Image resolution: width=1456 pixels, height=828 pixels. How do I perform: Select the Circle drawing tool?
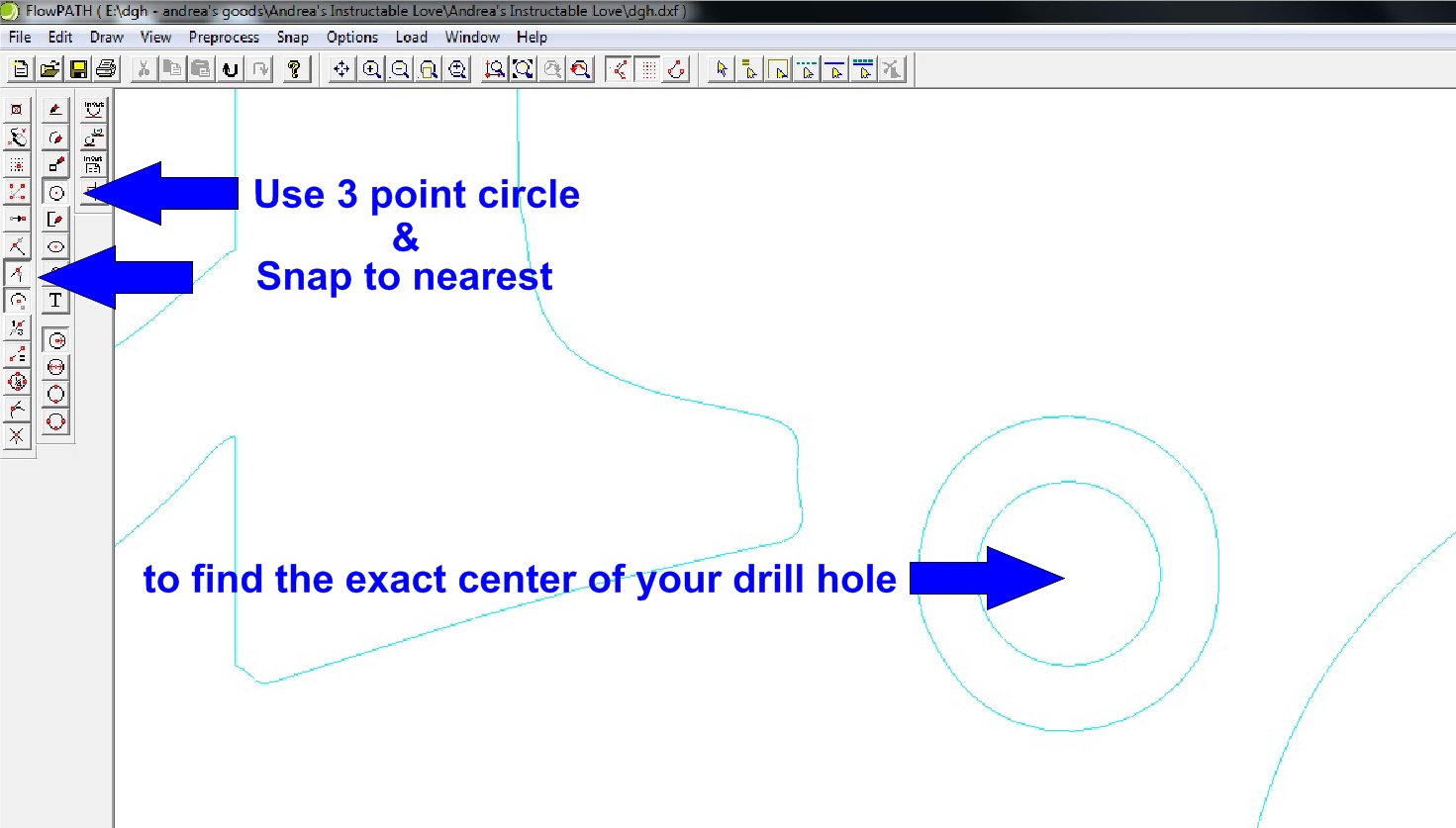click(x=55, y=192)
